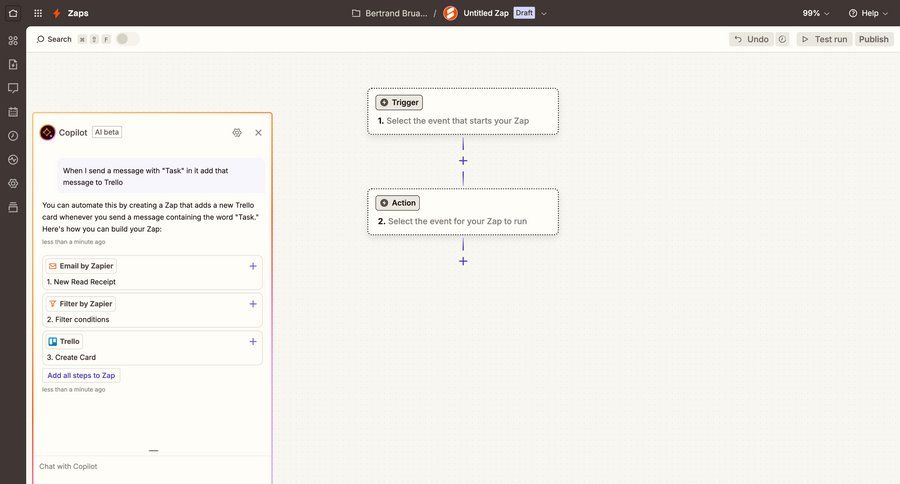Click plus between Trigger and Action steps
900x484 pixels.
pos(463,161)
